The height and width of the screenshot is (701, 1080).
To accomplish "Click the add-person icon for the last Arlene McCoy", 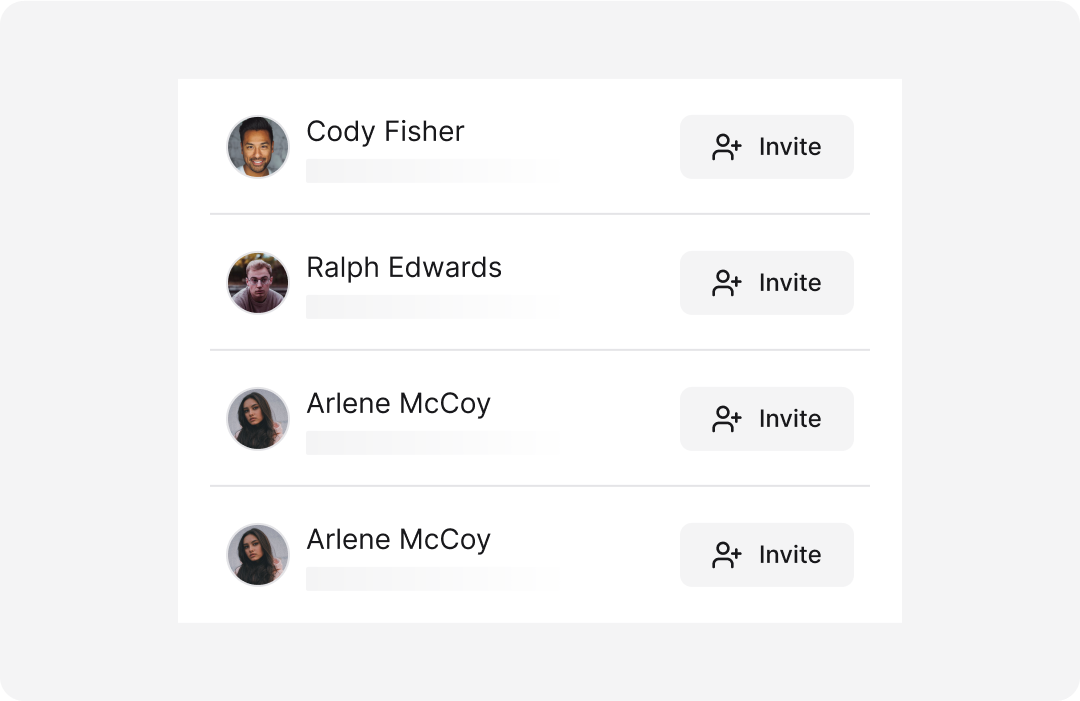I will [x=727, y=555].
